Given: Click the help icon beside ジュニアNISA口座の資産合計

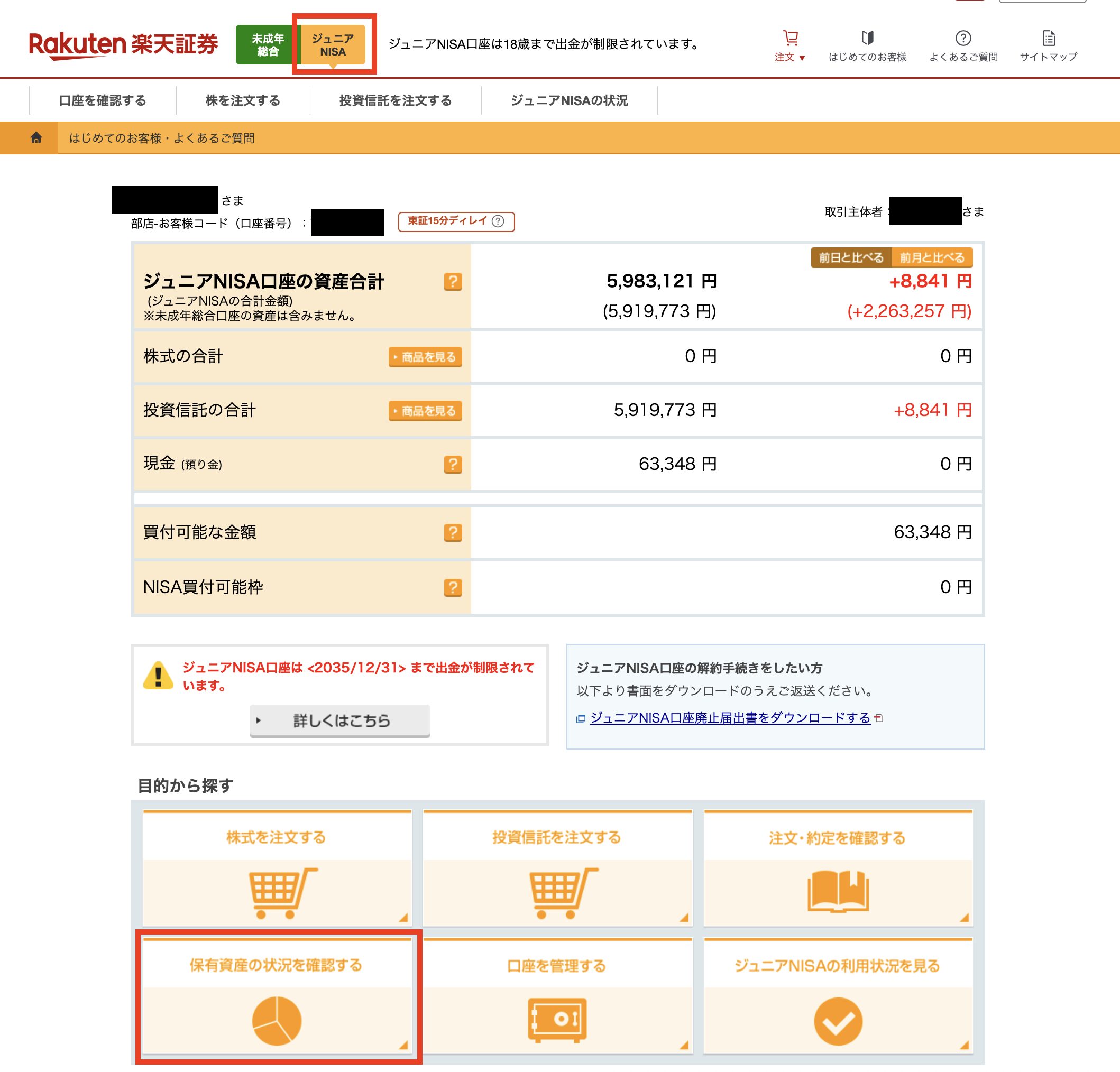Looking at the screenshot, I should click(x=453, y=282).
